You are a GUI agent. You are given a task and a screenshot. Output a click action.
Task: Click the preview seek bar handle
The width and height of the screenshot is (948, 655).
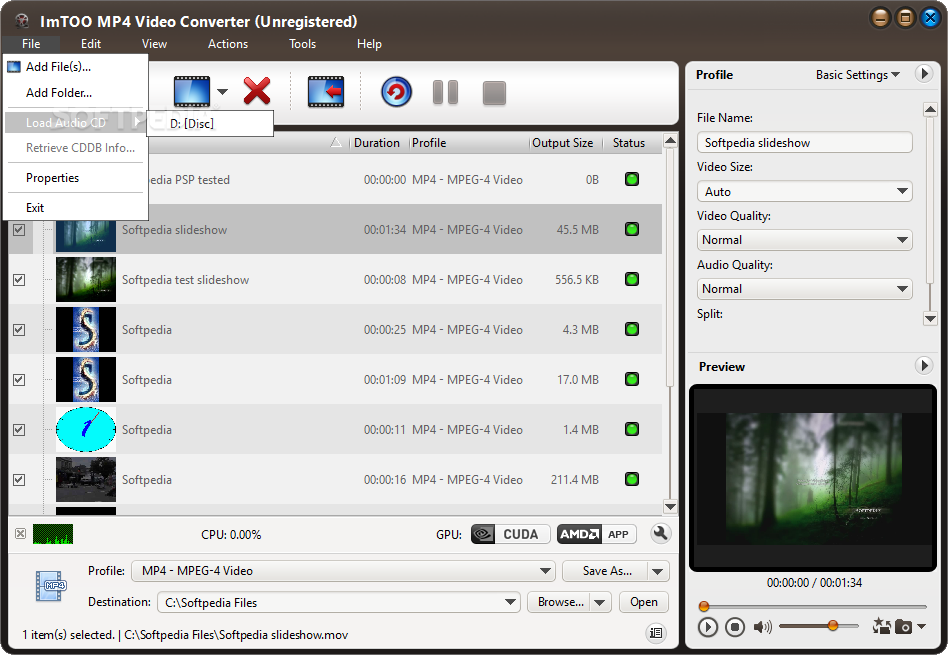pyautogui.click(x=704, y=606)
